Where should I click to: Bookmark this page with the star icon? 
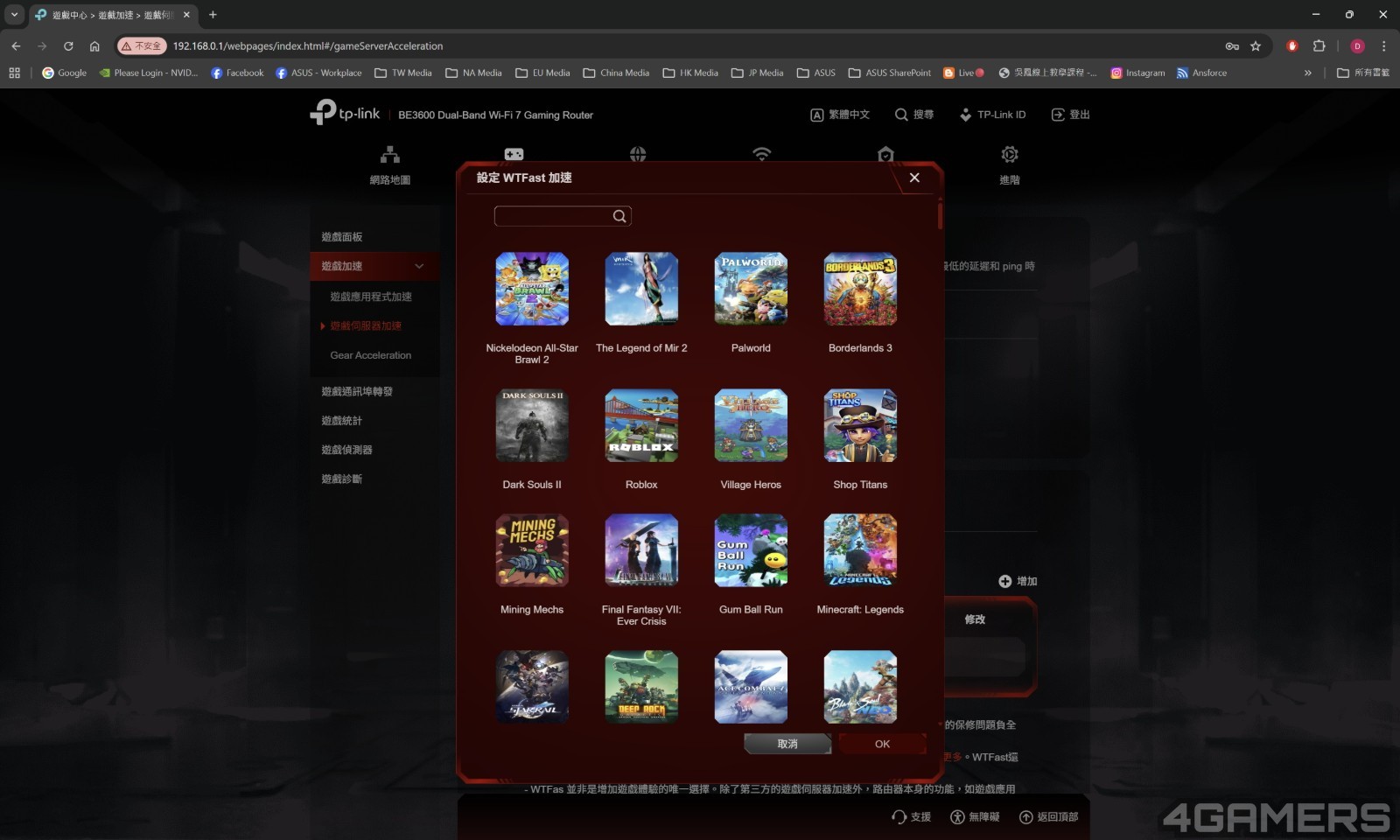(1256, 46)
